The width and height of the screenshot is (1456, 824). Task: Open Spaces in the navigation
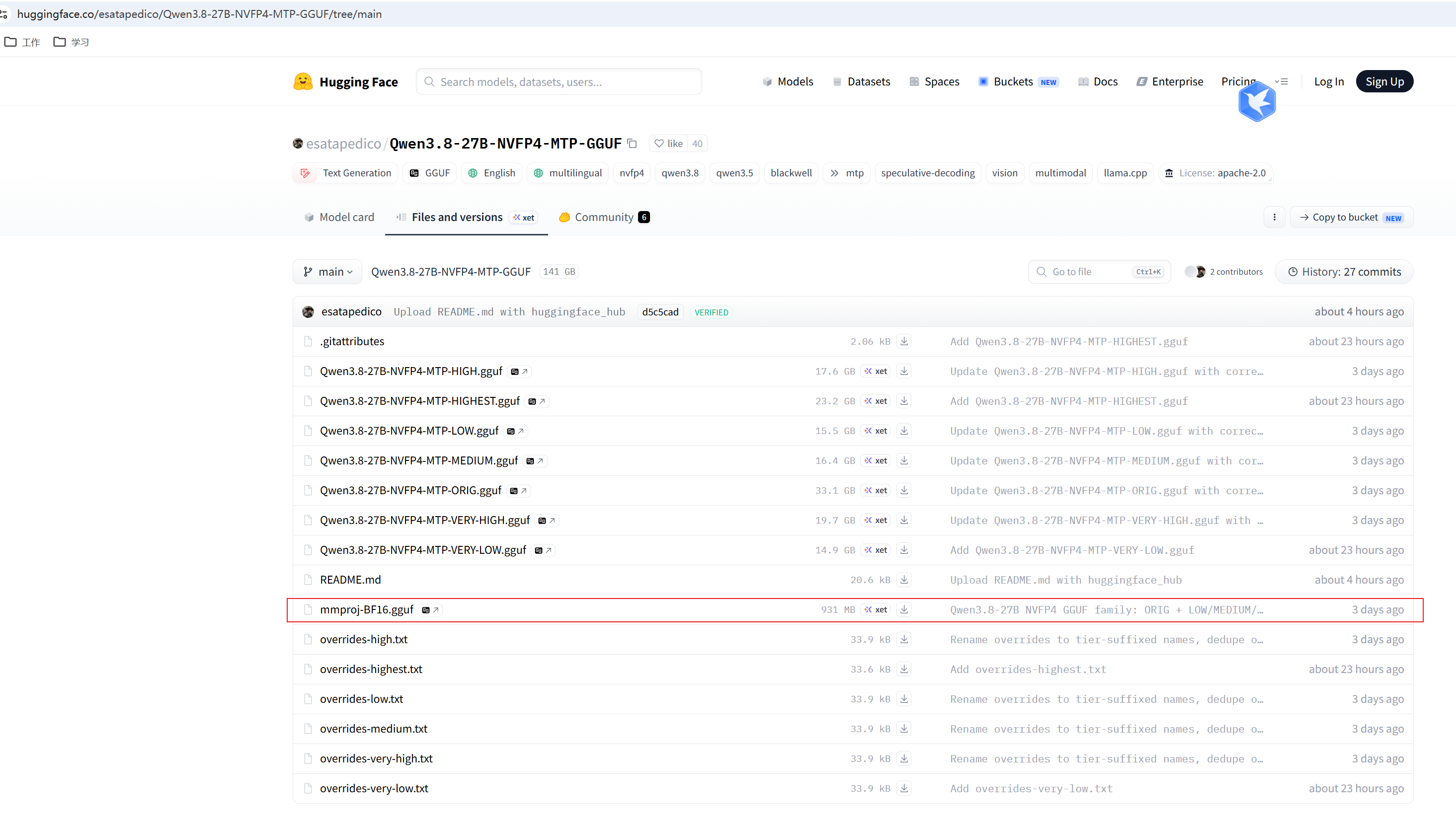[935, 81]
